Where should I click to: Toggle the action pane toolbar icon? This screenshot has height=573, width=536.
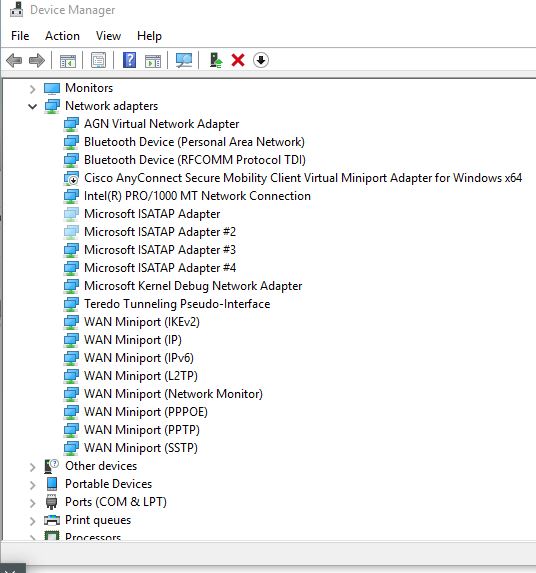click(x=153, y=61)
